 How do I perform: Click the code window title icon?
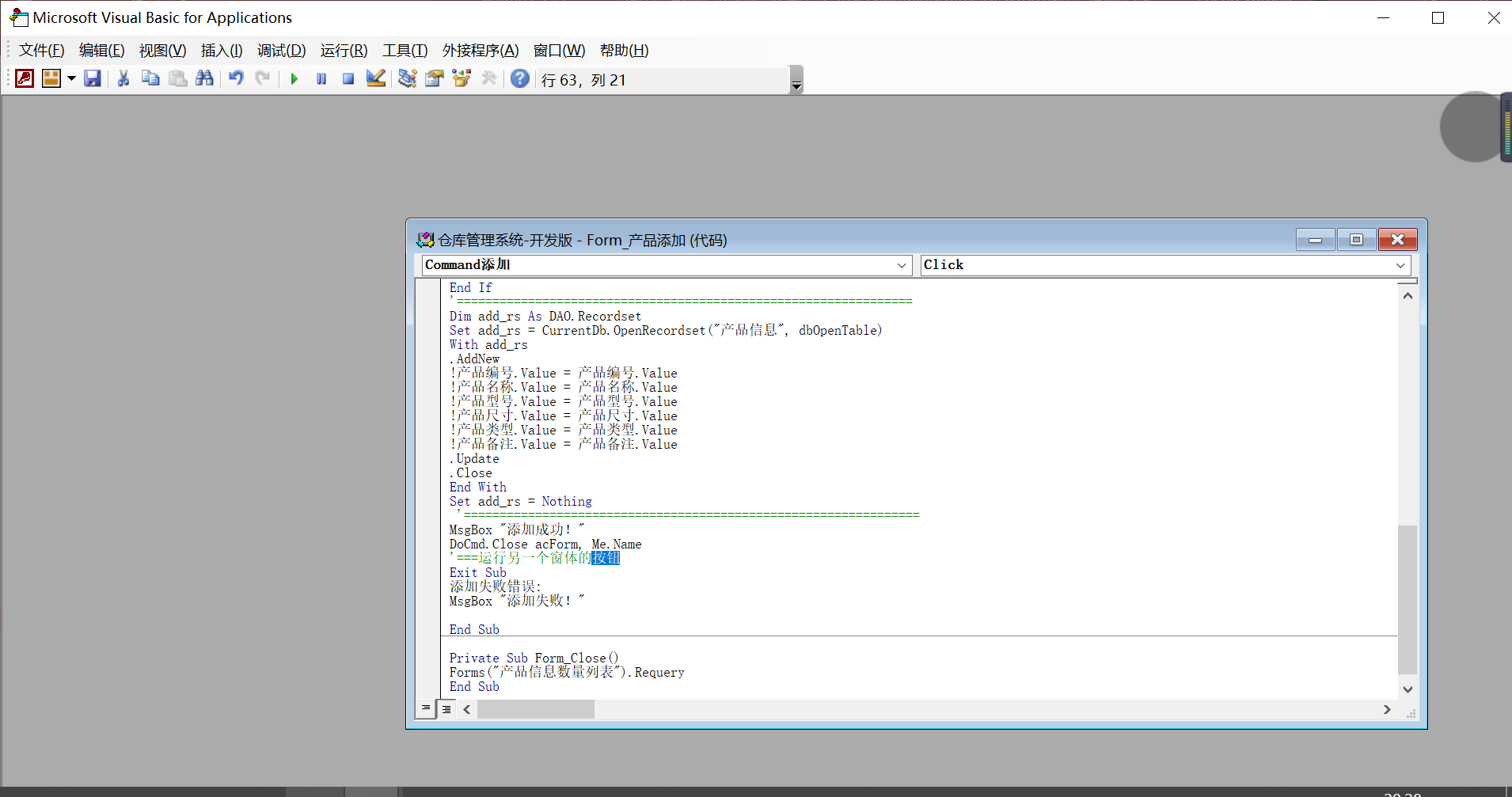(x=425, y=240)
